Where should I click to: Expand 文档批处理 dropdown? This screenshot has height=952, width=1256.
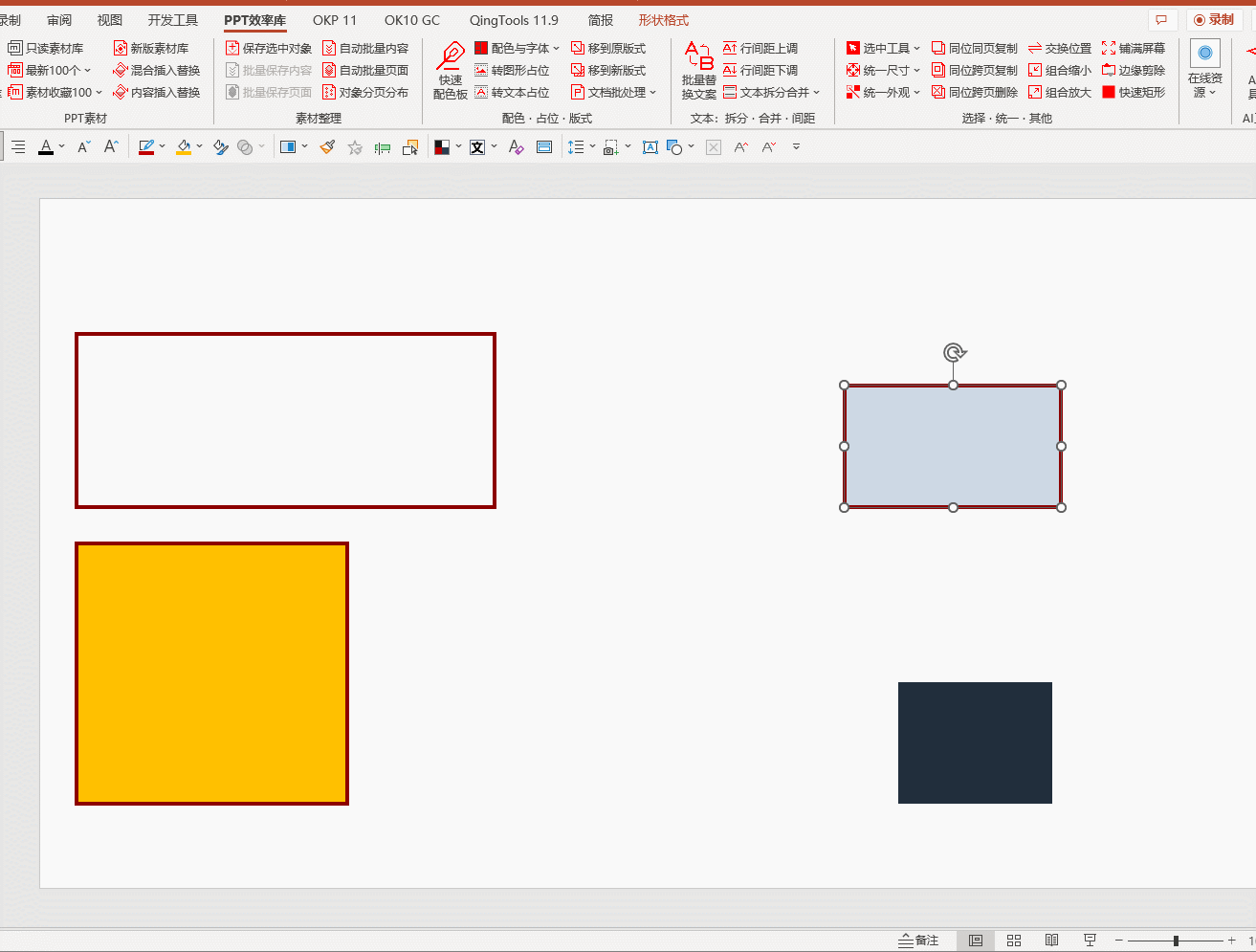pyautogui.click(x=652, y=92)
